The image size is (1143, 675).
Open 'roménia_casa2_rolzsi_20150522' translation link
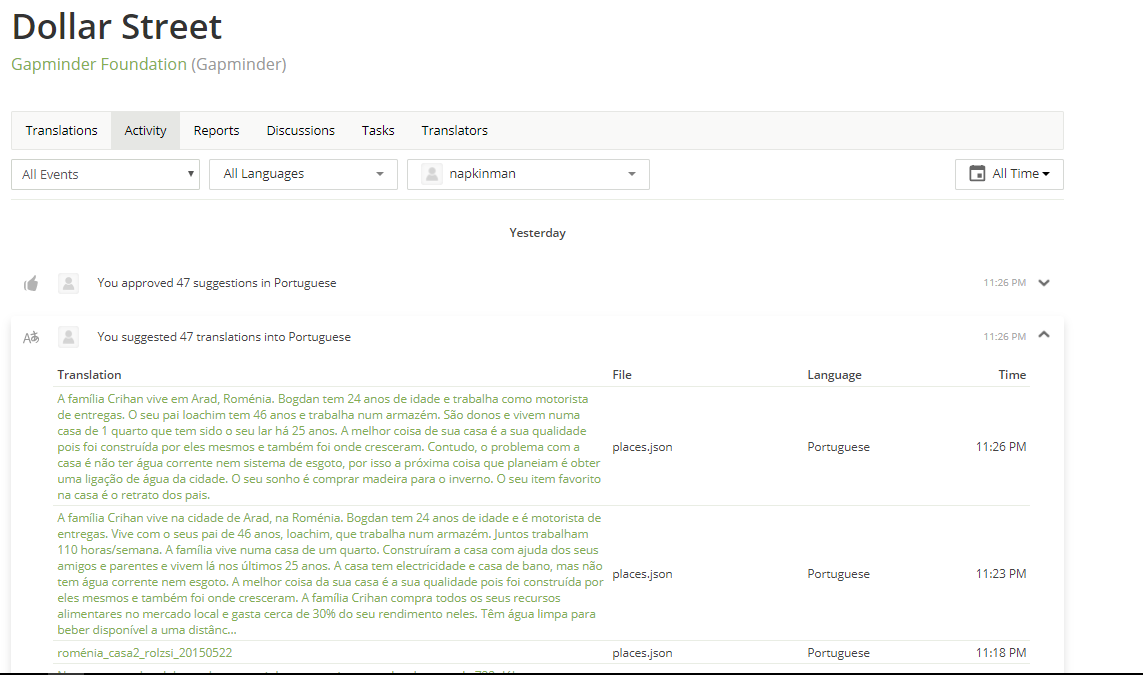[145, 652]
